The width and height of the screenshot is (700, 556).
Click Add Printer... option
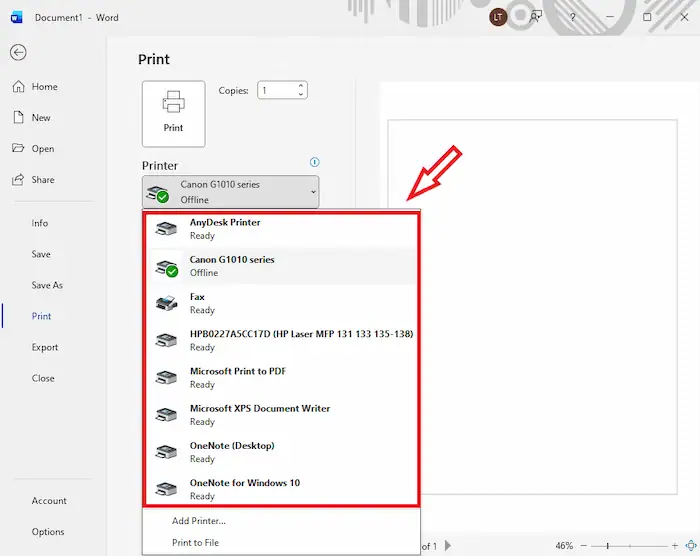click(x=199, y=521)
